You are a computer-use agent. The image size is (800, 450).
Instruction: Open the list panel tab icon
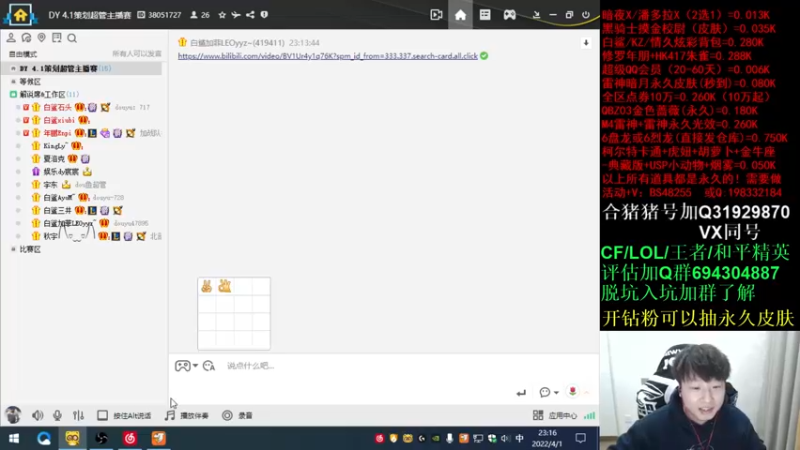pyautogui.click(x=485, y=15)
